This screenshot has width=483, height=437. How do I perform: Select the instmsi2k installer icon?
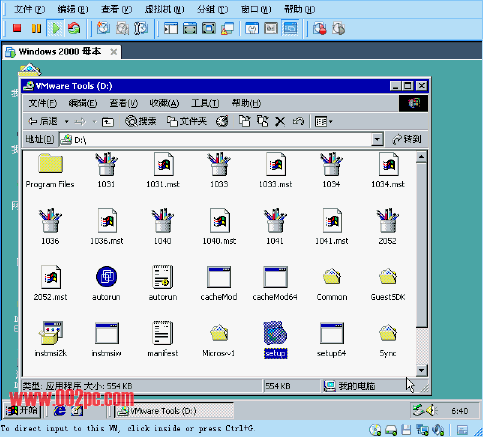[51, 339]
